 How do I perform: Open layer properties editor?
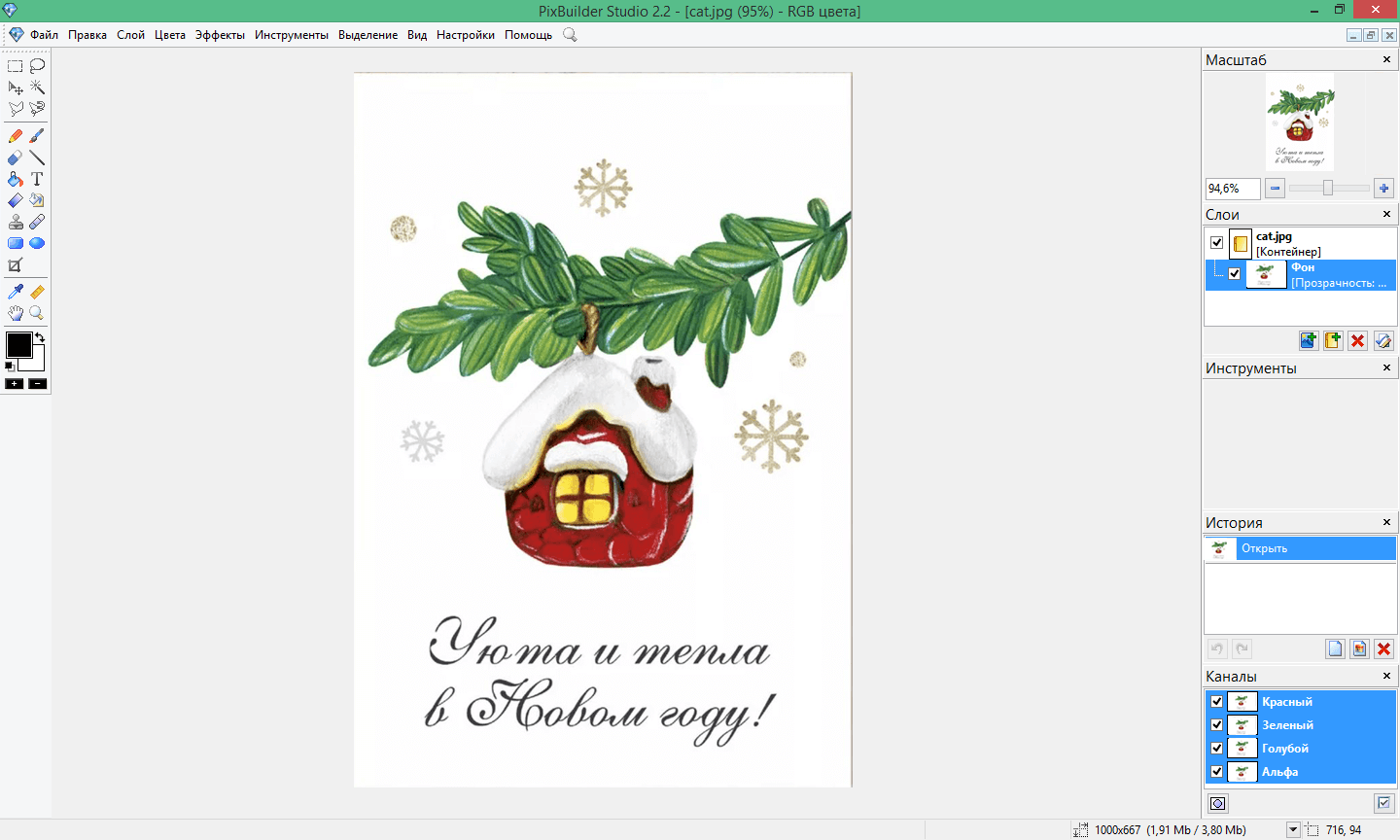pos(1383,340)
